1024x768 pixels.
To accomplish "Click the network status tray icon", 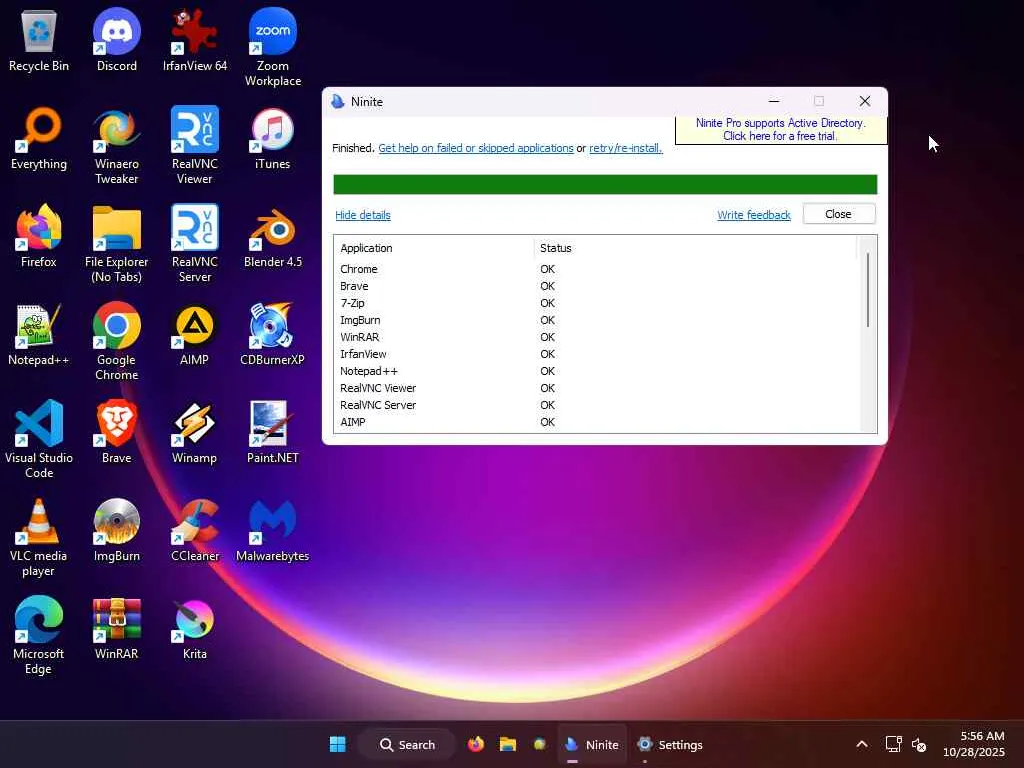I will (x=893, y=744).
